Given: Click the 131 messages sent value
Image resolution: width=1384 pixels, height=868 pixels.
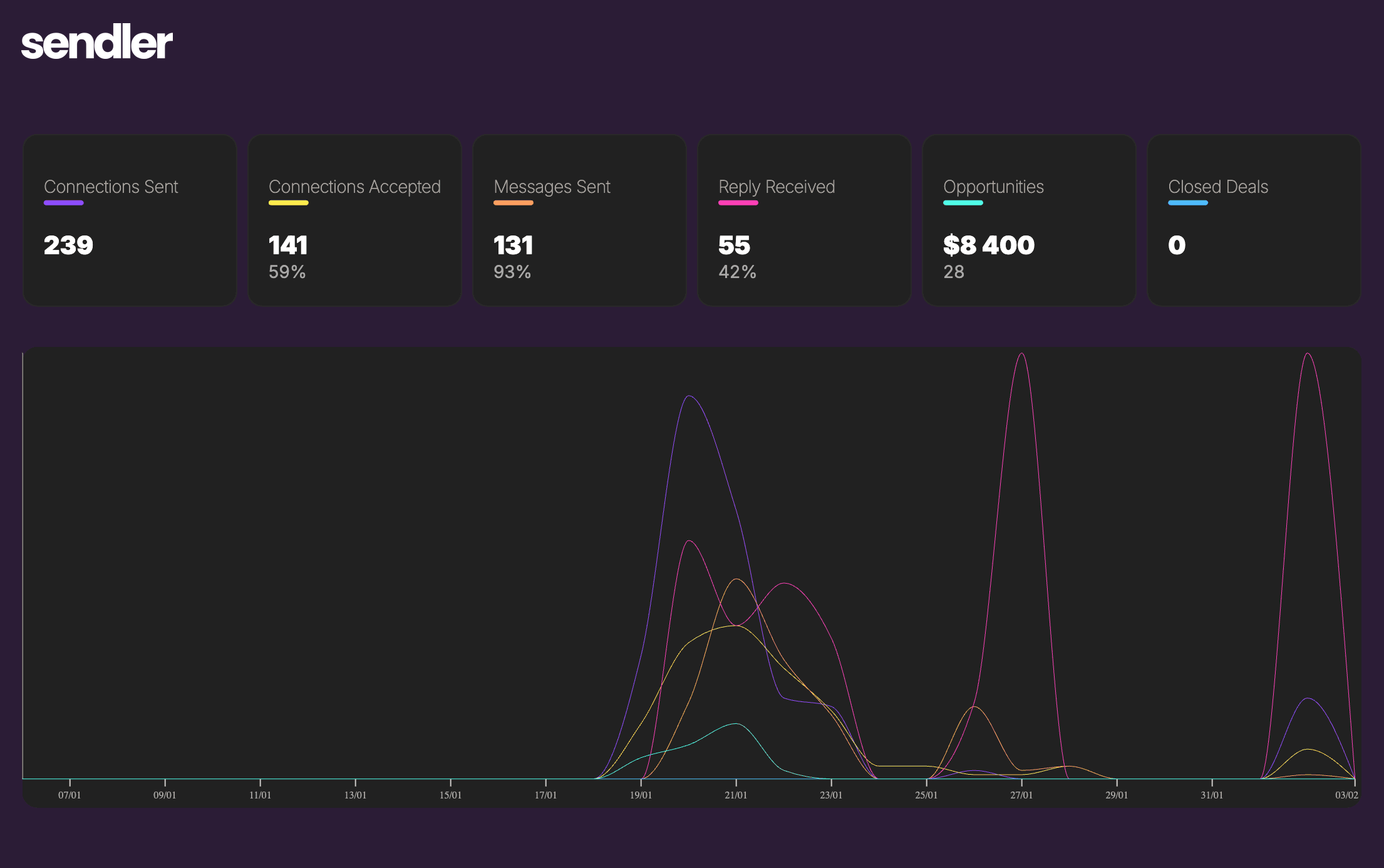Looking at the screenshot, I should [x=513, y=245].
